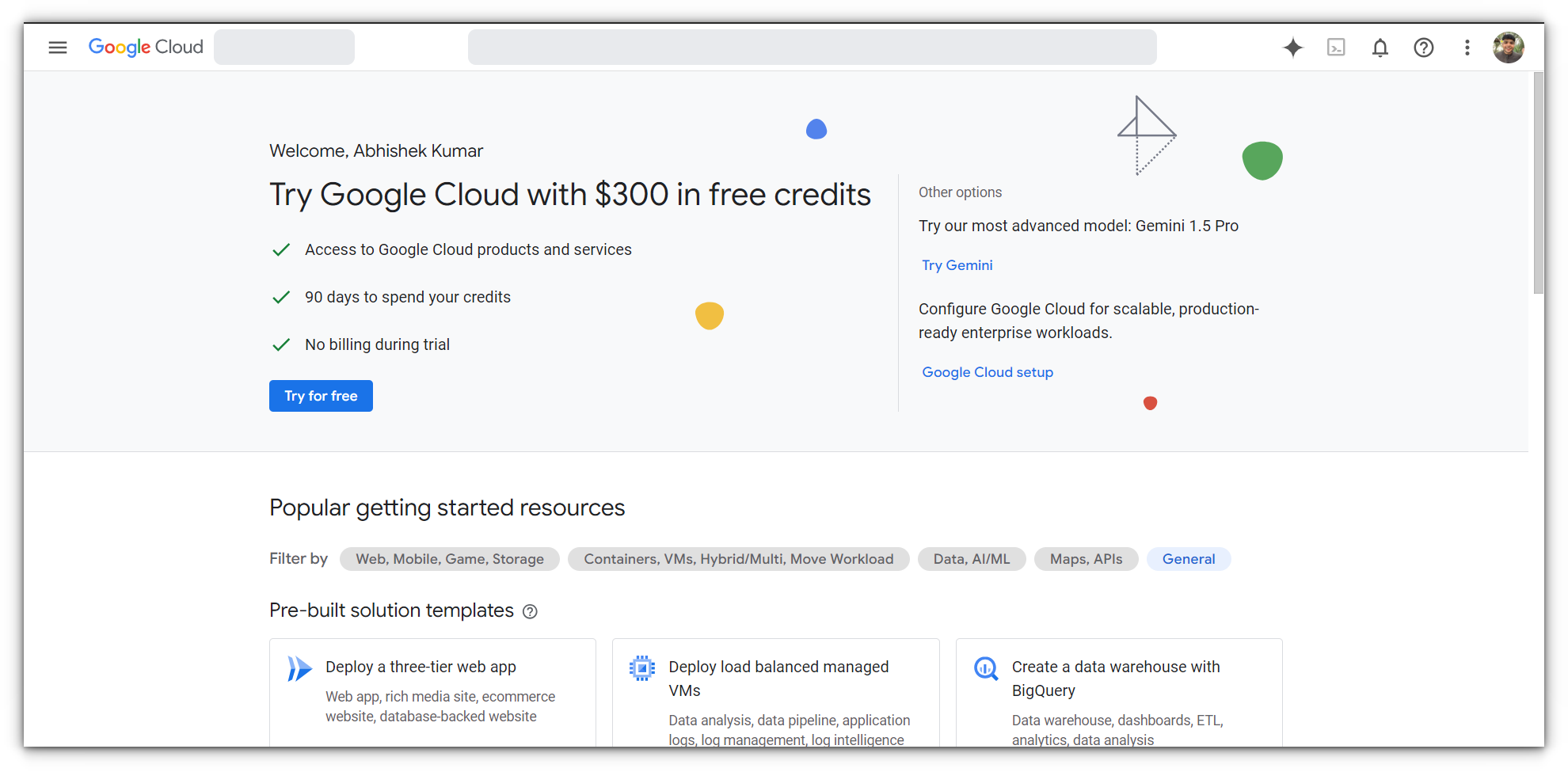Image resolution: width=1568 pixels, height=772 pixels.
Task: Toggle the Data, AI/ML filter chip
Action: point(972,558)
